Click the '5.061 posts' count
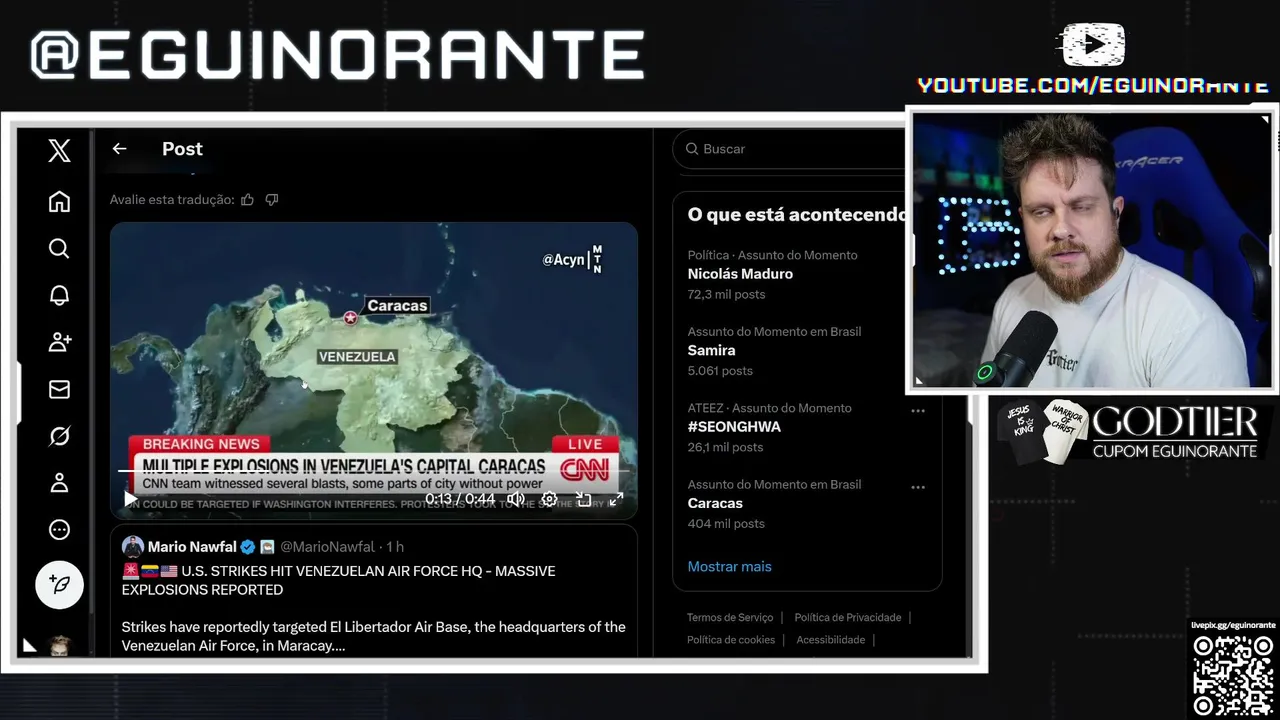The height and width of the screenshot is (720, 1280). pos(720,370)
